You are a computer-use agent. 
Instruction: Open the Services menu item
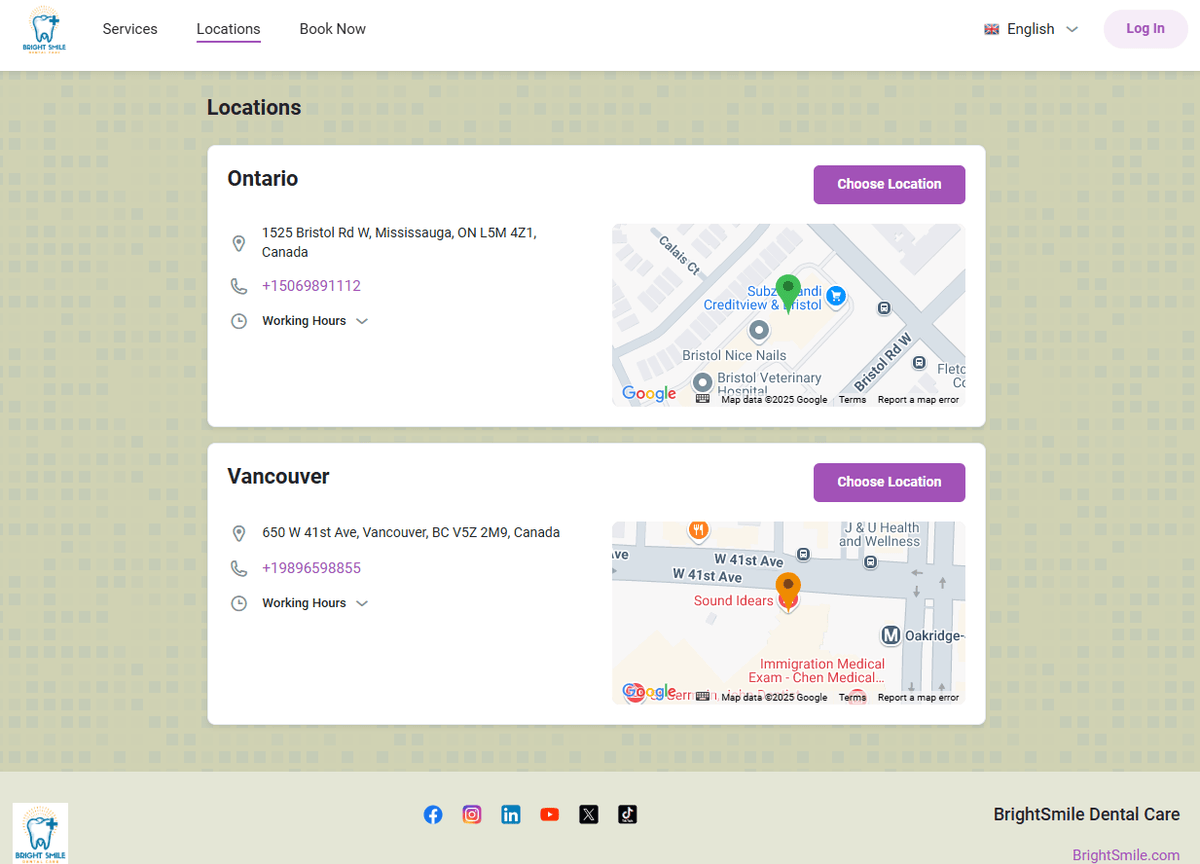coord(130,29)
